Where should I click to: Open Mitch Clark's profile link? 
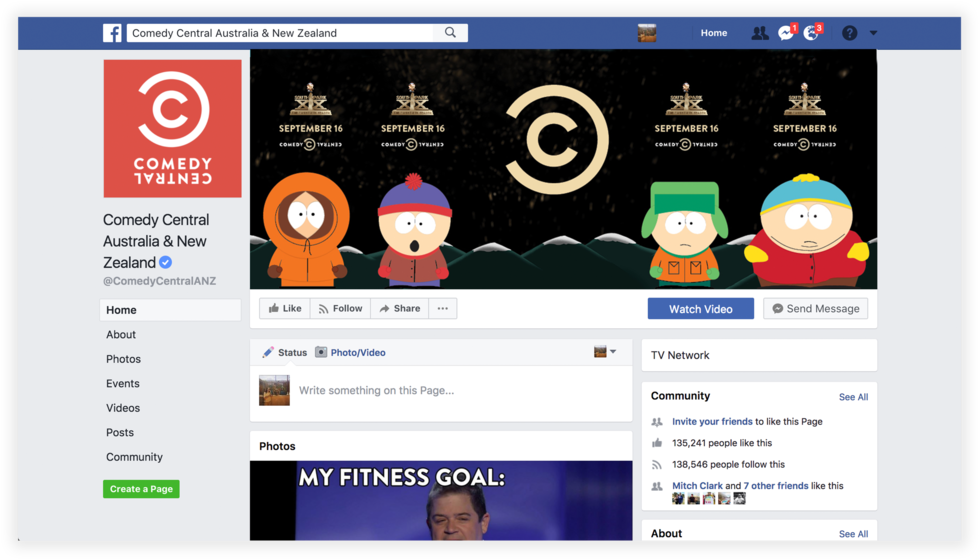[x=697, y=485]
